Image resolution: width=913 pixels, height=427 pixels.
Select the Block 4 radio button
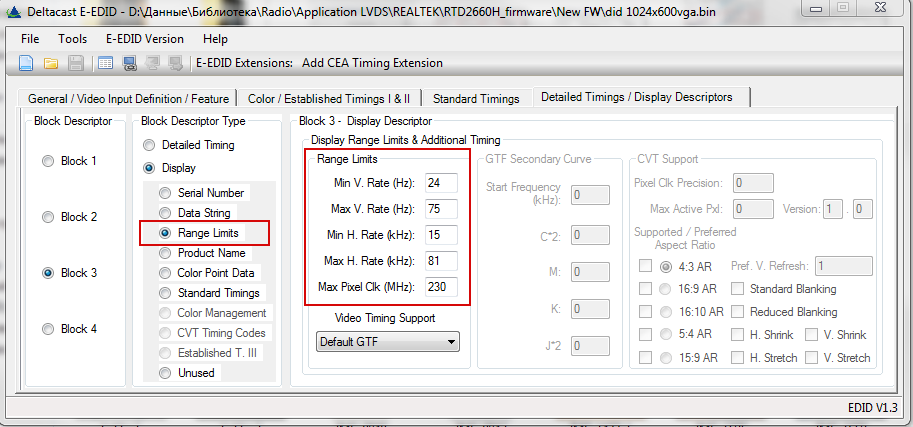click(x=48, y=329)
